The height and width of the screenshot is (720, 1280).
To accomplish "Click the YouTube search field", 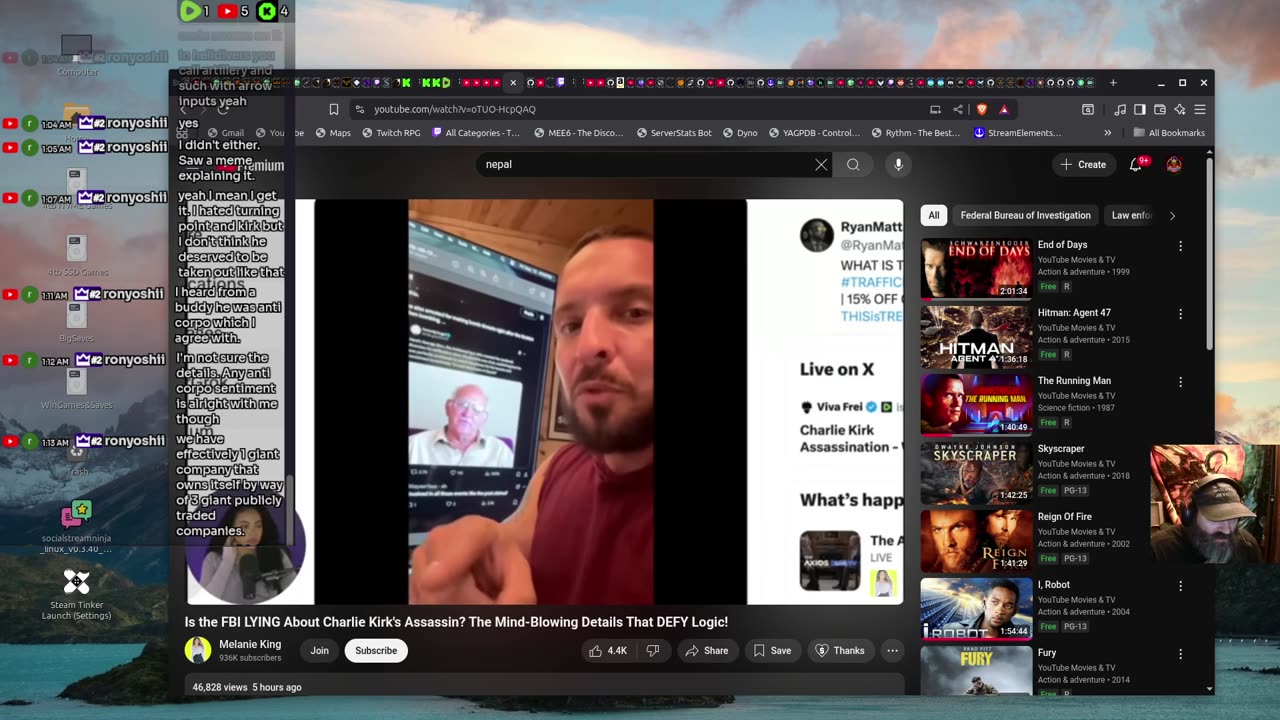I will (x=645, y=165).
